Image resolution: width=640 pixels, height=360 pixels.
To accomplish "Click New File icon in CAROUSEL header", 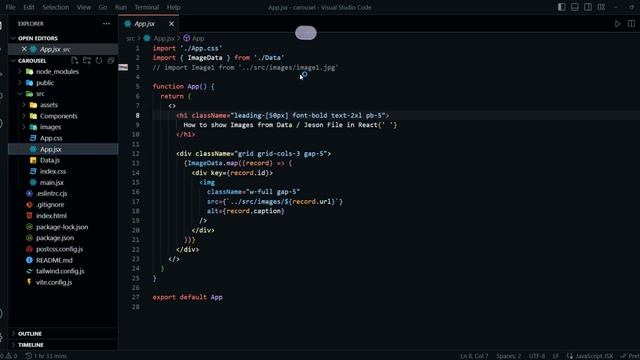I will click(74, 60).
